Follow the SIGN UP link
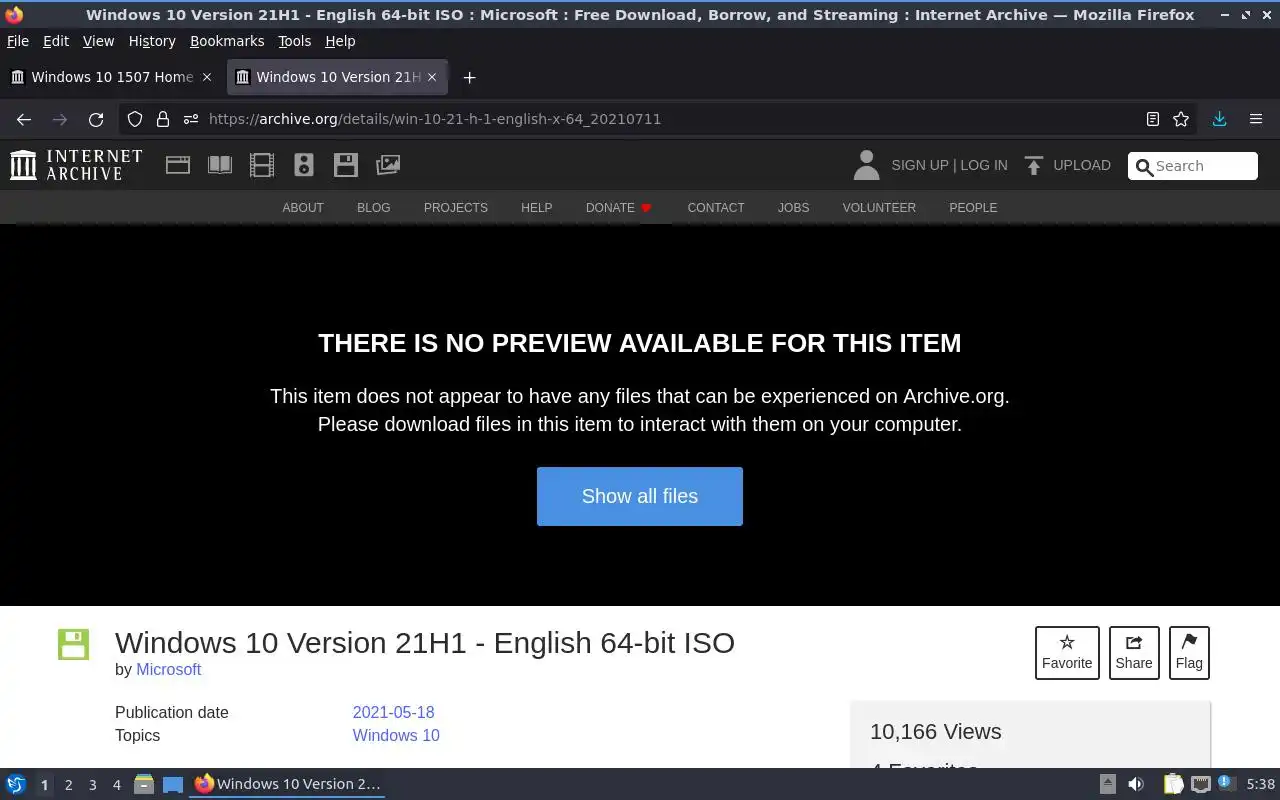The image size is (1280, 800). [919, 165]
